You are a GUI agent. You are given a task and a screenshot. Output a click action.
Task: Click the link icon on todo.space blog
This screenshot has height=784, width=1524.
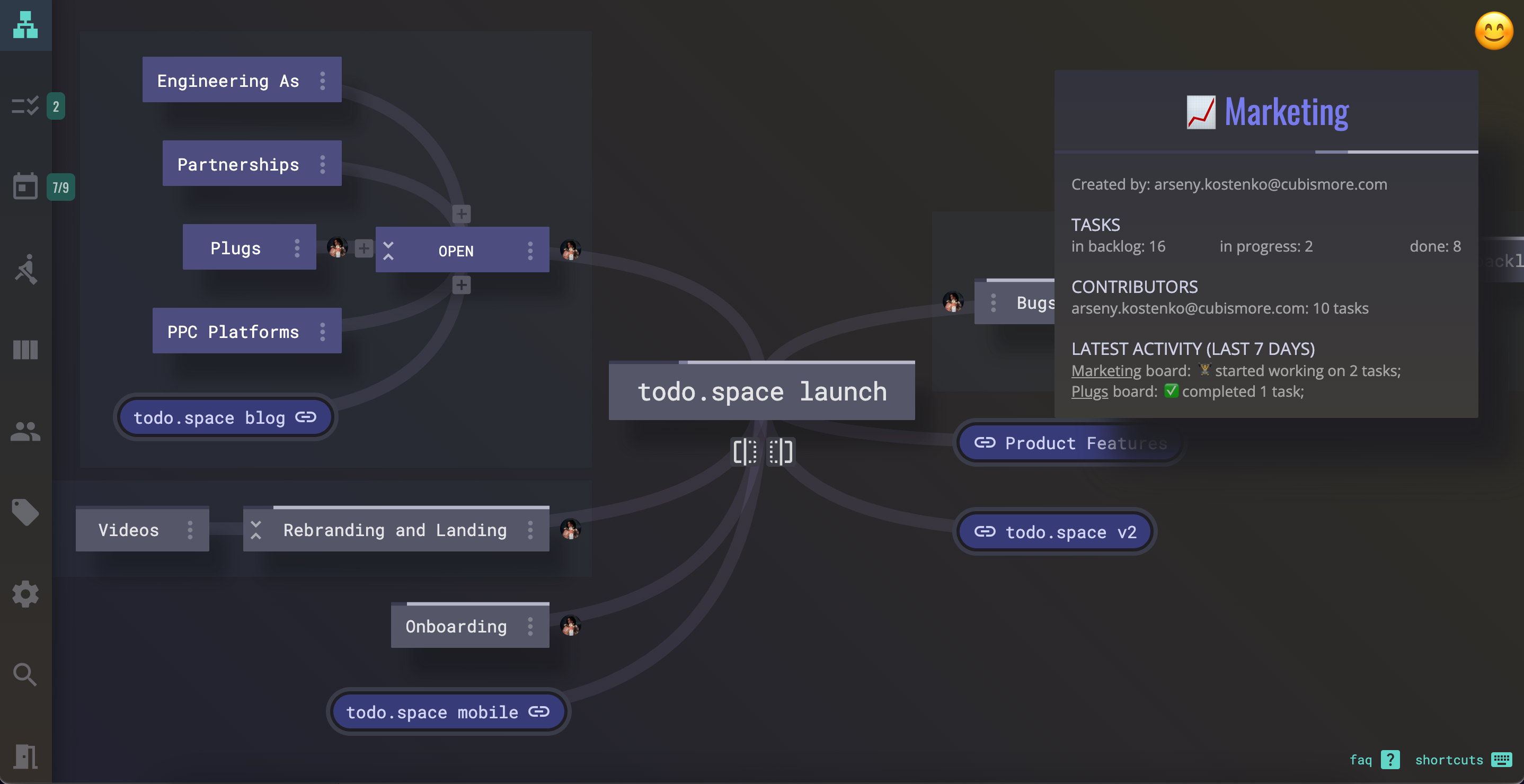tap(306, 417)
